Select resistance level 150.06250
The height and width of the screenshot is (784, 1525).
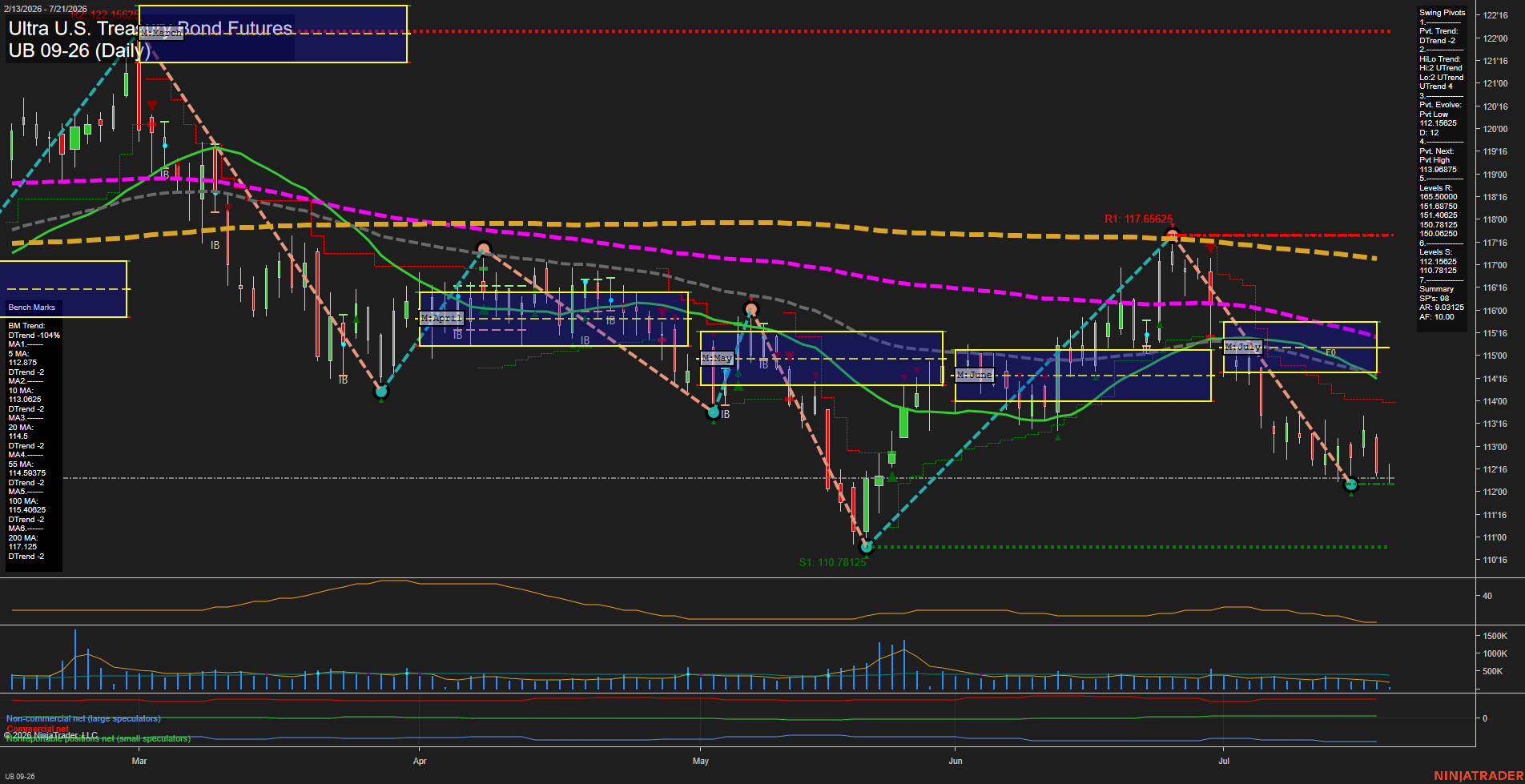1438,234
